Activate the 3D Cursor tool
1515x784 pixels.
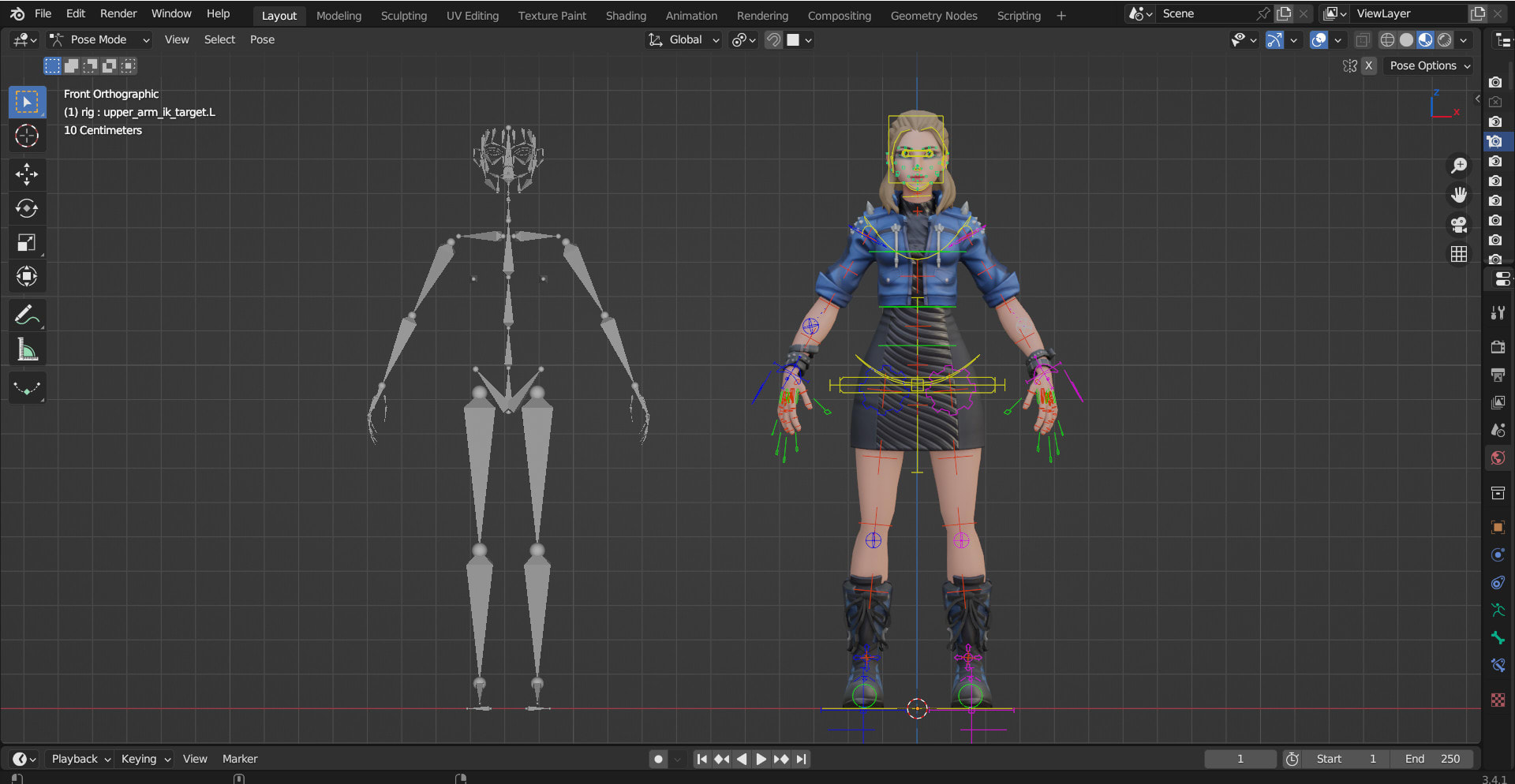[27, 136]
